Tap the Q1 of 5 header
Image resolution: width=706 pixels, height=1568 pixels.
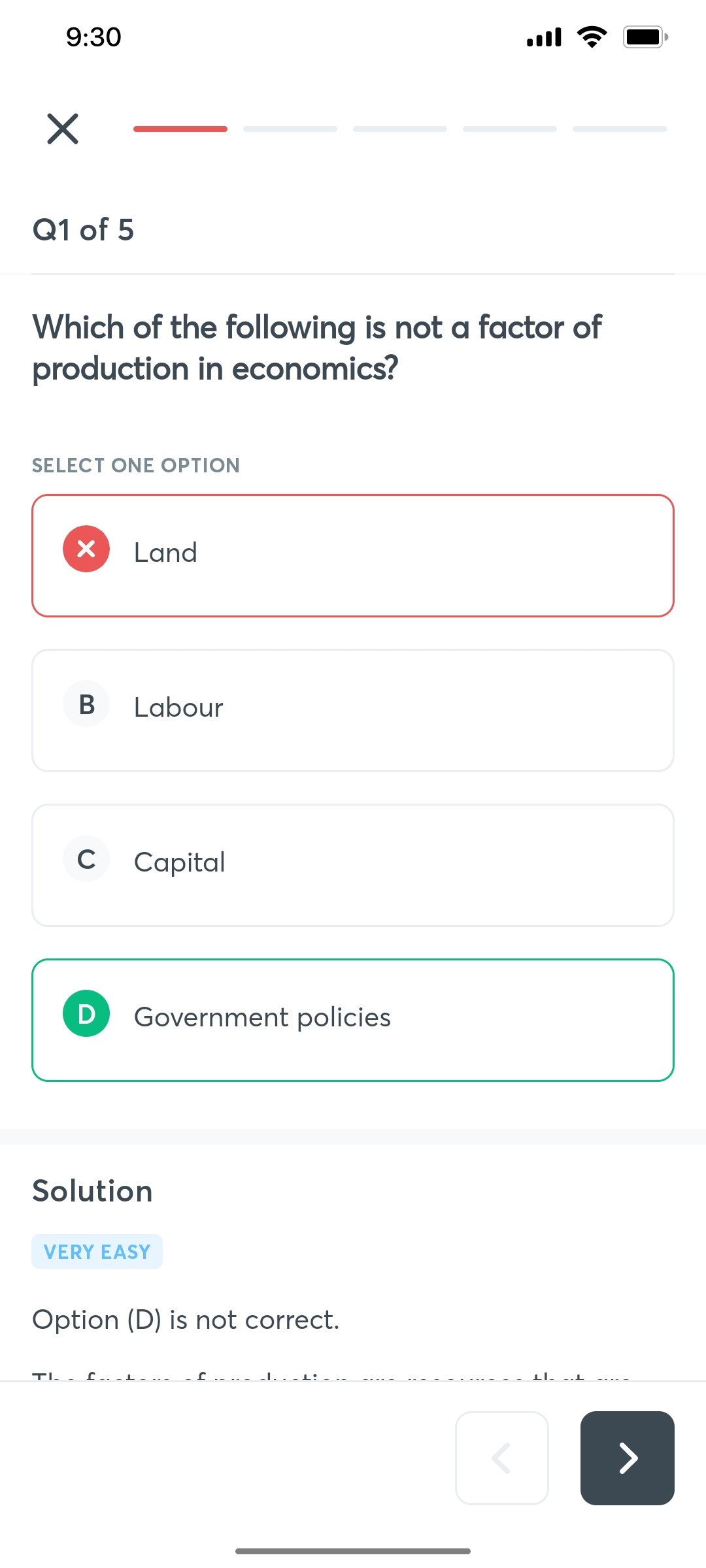[x=83, y=229]
